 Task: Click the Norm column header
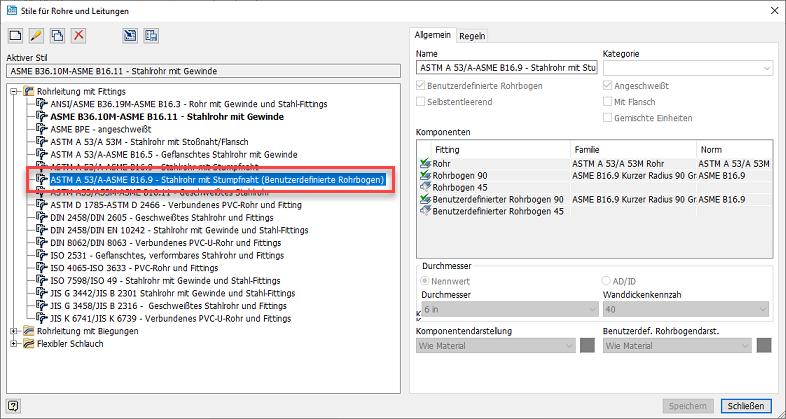pyautogui.click(x=734, y=149)
